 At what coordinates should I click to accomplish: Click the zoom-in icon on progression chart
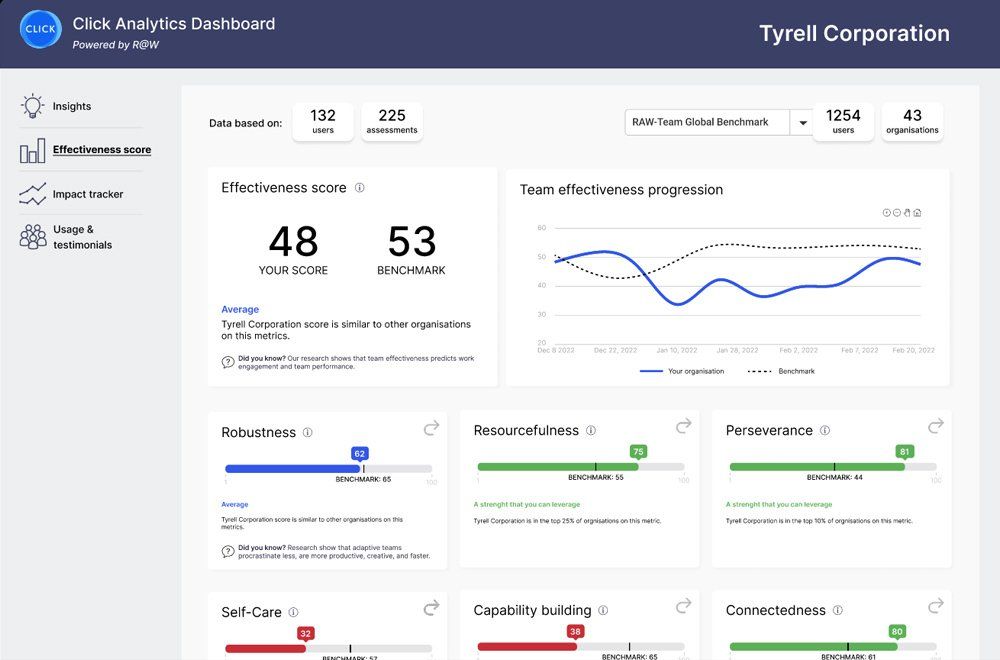click(x=886, y=212)
